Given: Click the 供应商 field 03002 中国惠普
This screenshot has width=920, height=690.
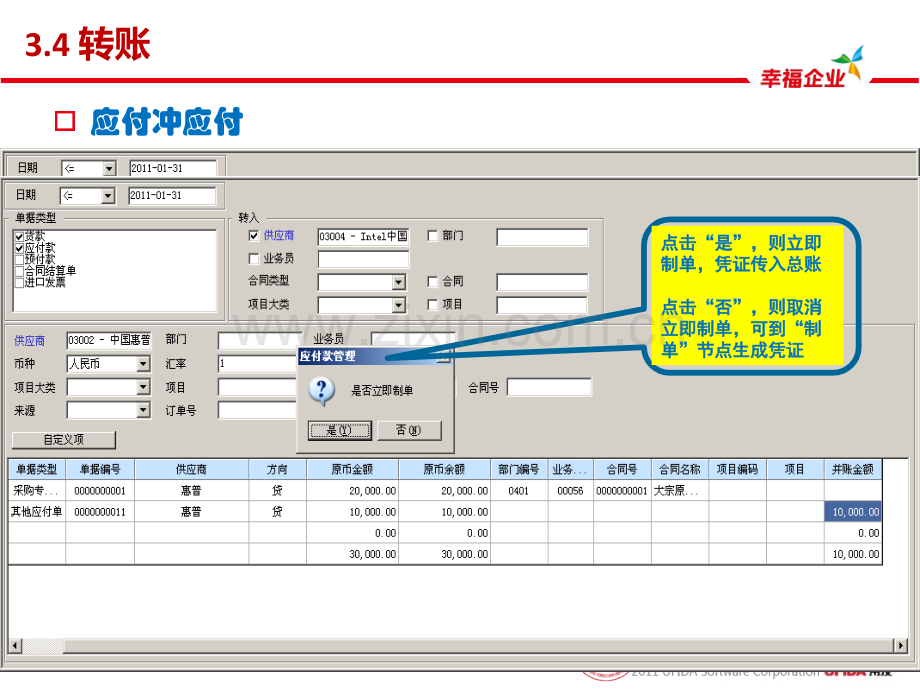Looking at the screenshot, I should (109, 340).
